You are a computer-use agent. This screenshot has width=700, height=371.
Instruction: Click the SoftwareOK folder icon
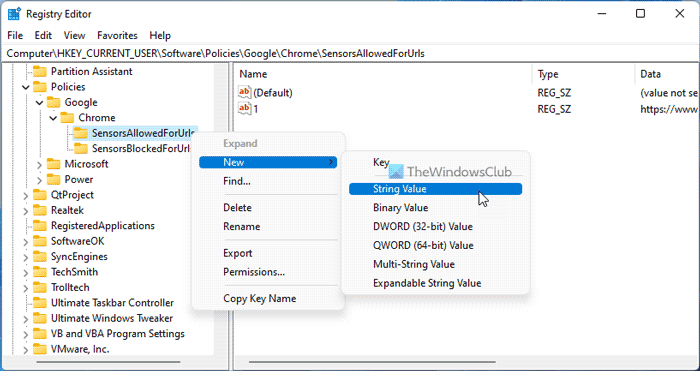pos(40,241)
